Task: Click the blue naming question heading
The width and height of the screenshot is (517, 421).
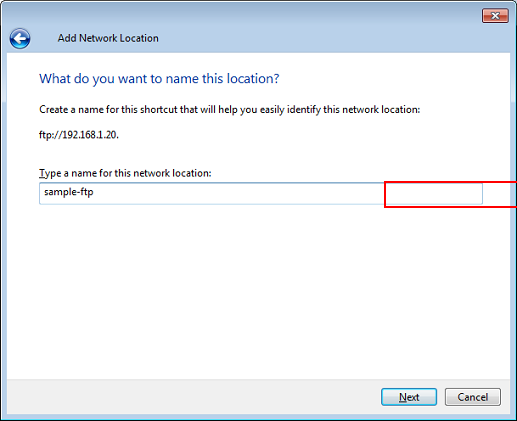Action: pos(159,79)
